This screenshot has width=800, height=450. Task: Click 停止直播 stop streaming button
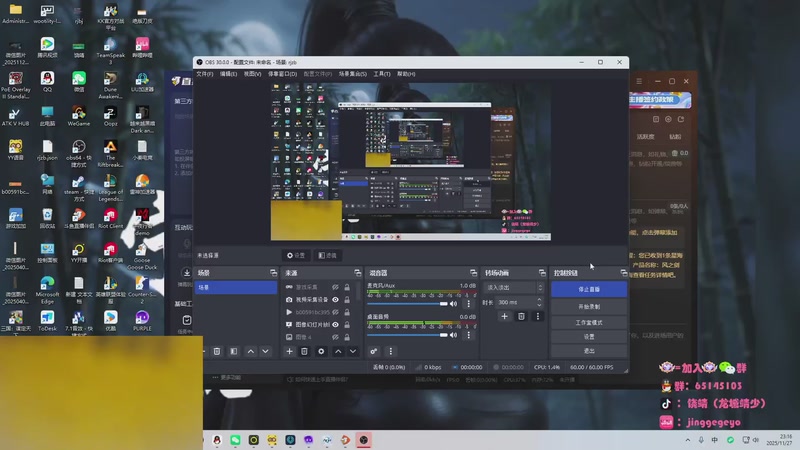click(589, 289)
